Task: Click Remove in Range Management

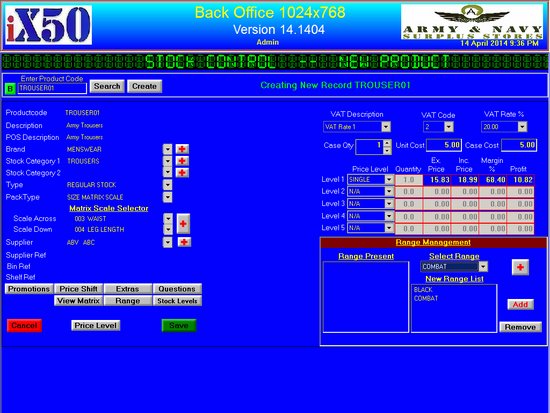Action: pos(520,327)
